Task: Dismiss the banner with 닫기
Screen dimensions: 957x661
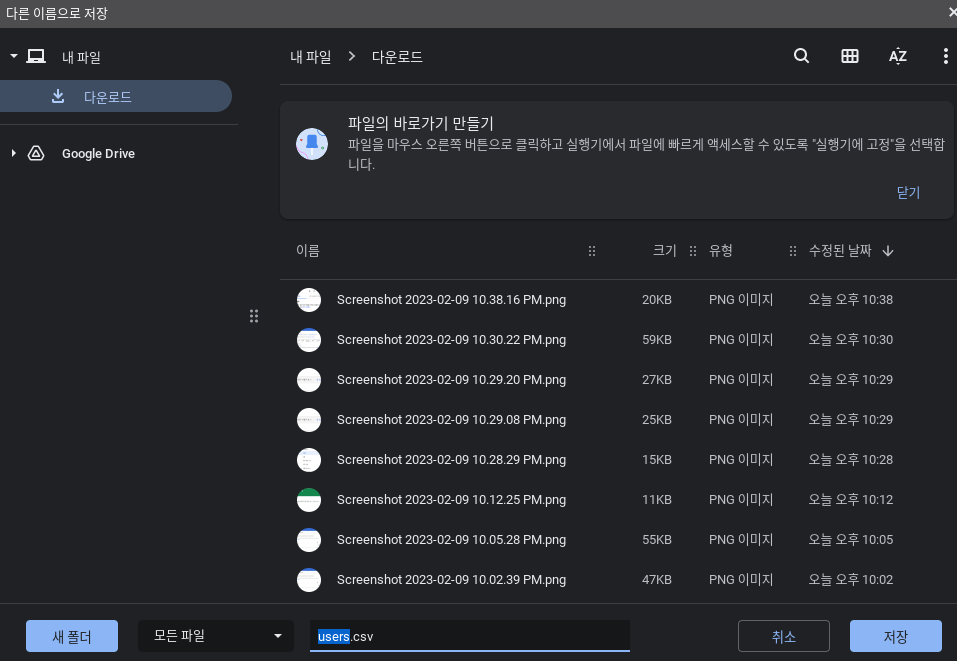Action: pos(908,193)
